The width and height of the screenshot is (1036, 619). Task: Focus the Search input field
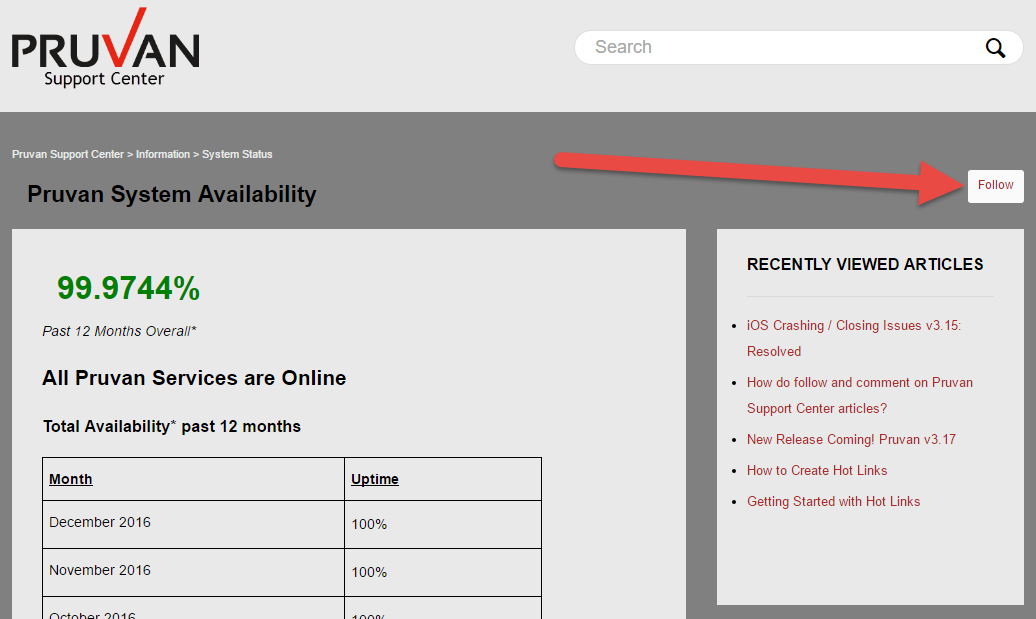pyautogui.click(x=780, y=47)
